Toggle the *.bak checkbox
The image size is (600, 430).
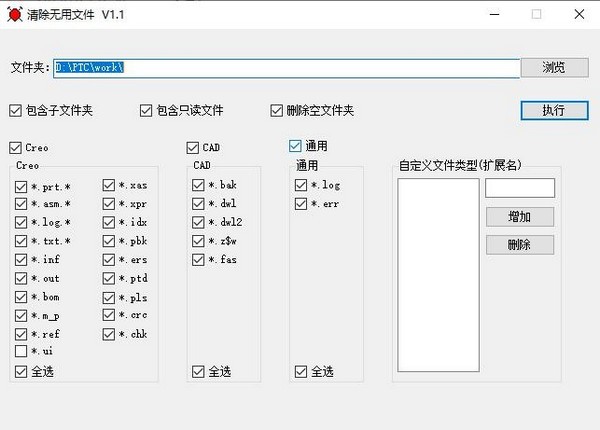[198, 185]
